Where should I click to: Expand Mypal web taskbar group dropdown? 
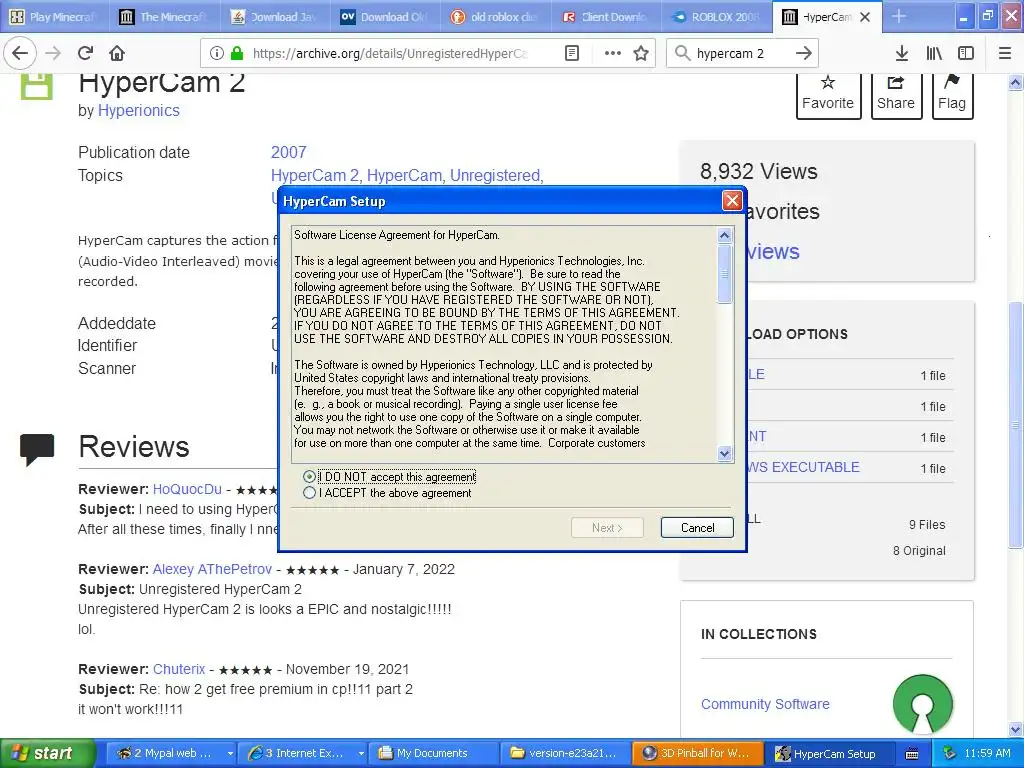tap(230, 754)
